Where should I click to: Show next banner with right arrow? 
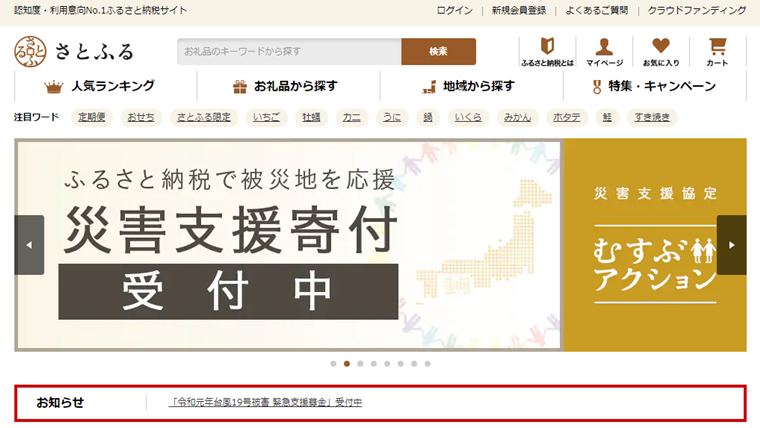pyautogui.click(x=731, y=245)
